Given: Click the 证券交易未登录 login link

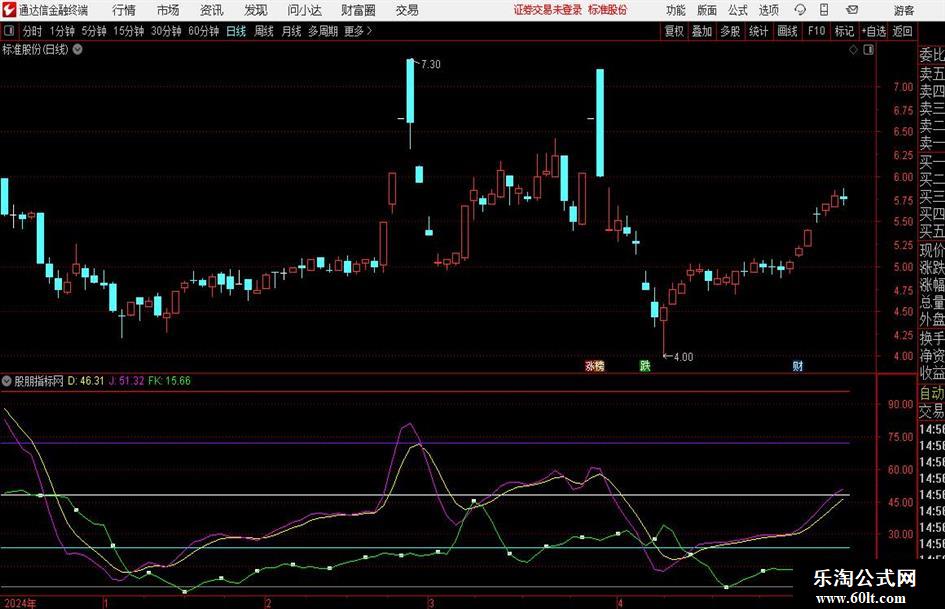Looking at the screenshot, I should pos(548,10).
